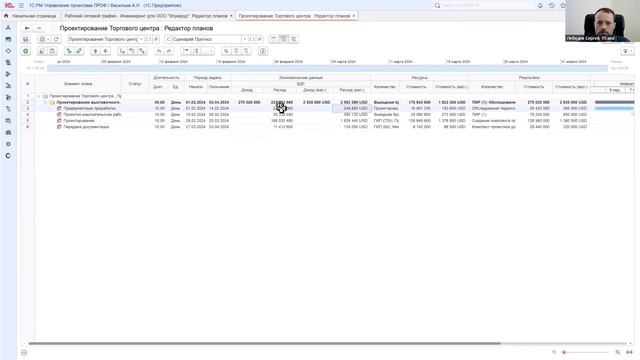Open the hamburger main menu icon
The image size is (640, 360).
21,5
